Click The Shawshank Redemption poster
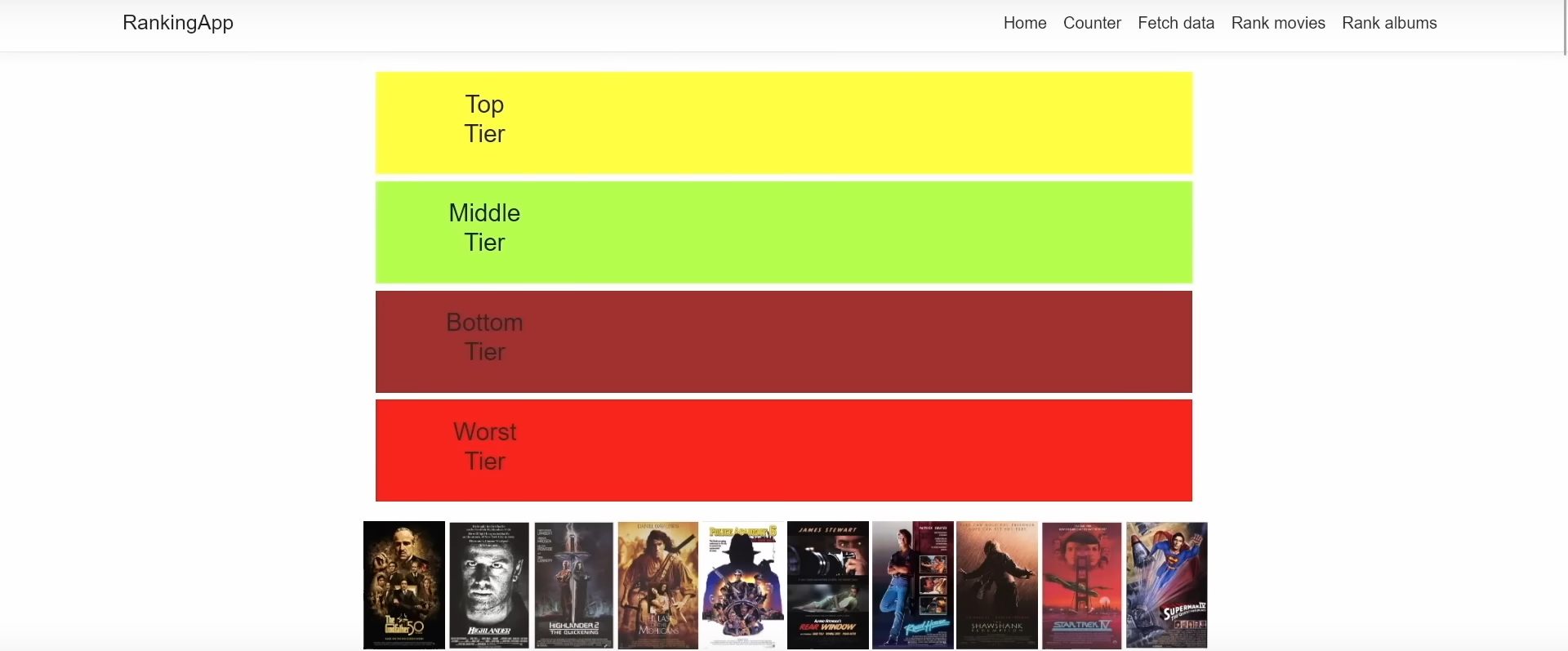 point(997,585)
